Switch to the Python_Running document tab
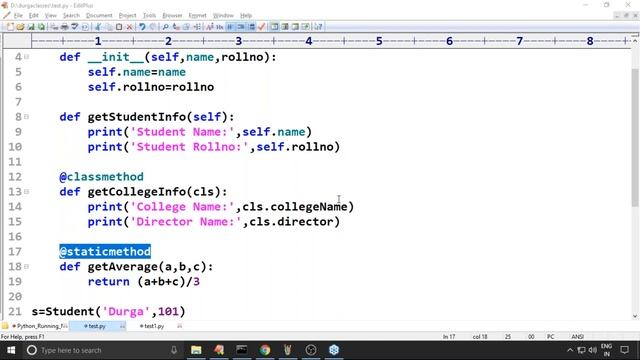 coord(39,326)
